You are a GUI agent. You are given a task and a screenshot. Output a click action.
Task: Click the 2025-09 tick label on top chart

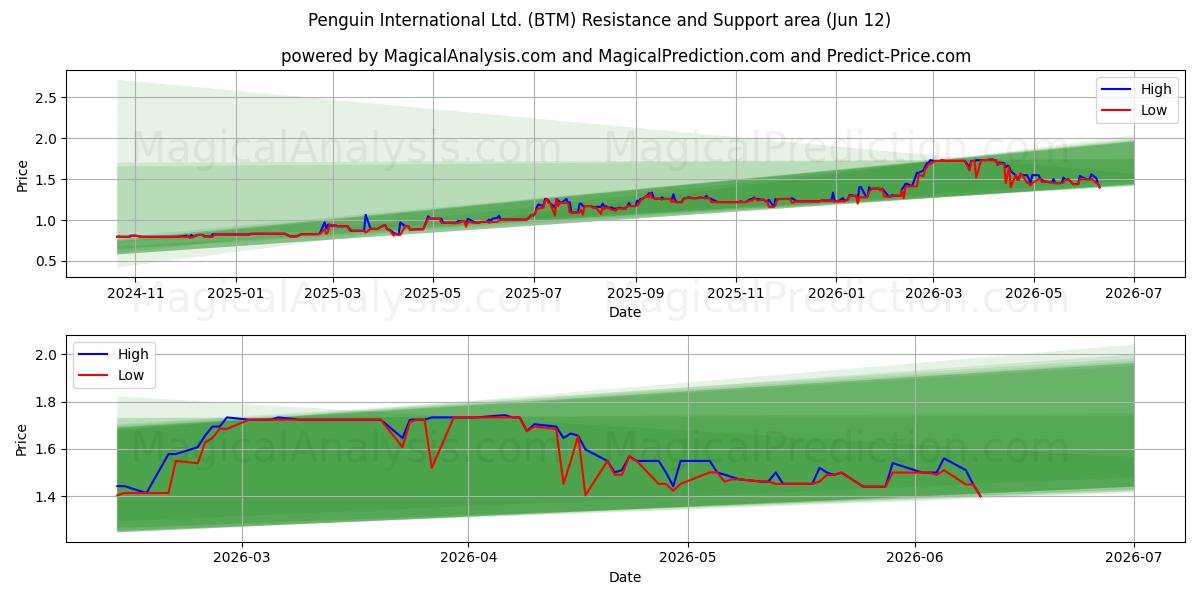click(636, 294)
